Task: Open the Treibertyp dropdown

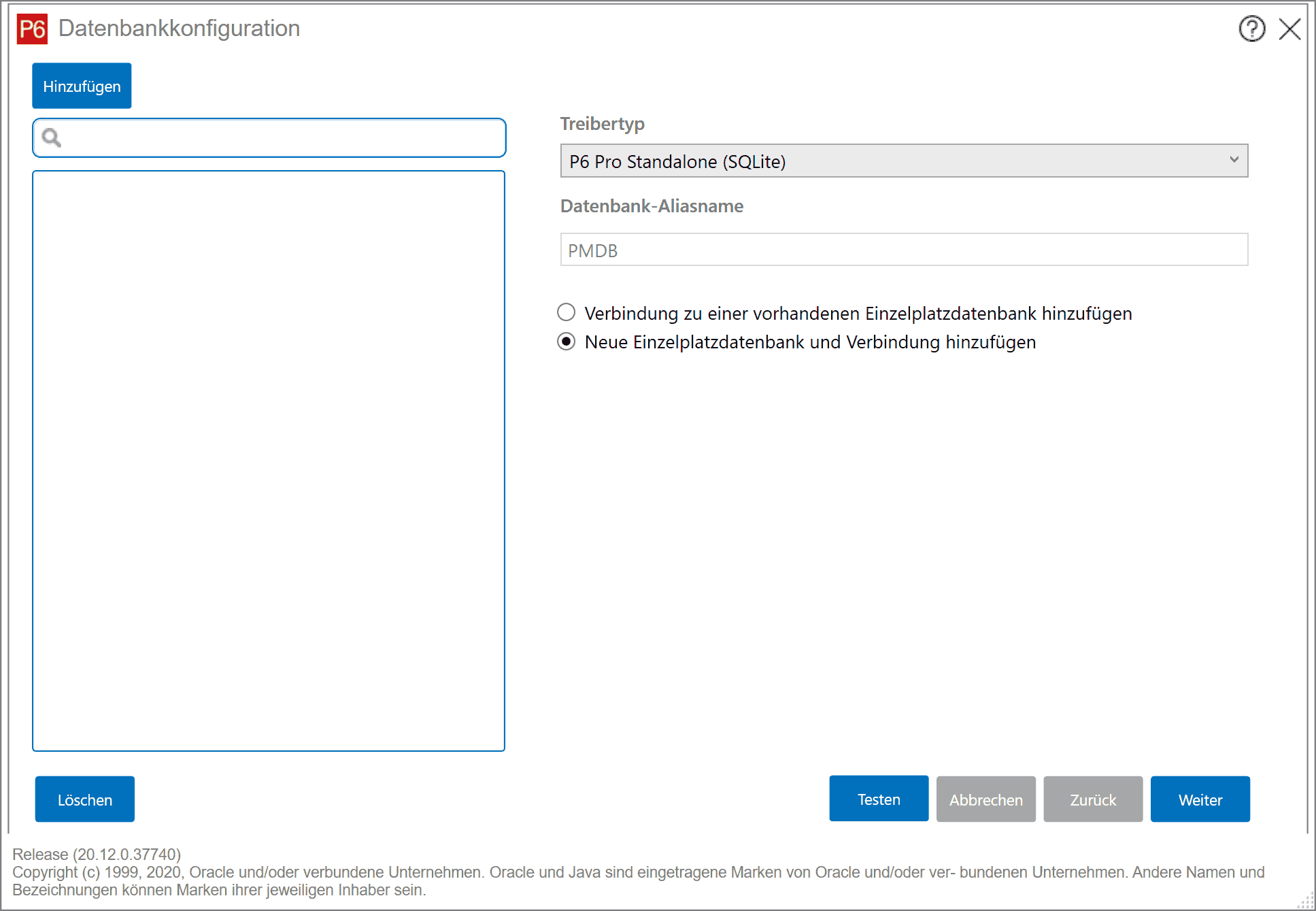Action: tap(903, 161)
